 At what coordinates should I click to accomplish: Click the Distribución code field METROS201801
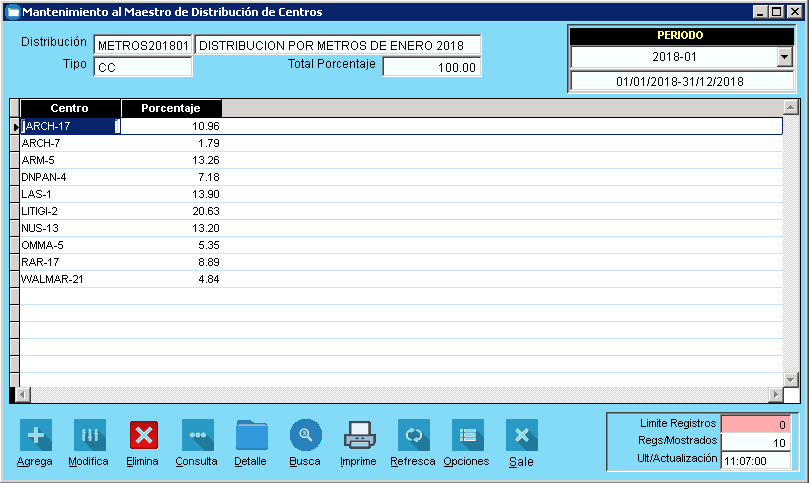click(142, 46)
